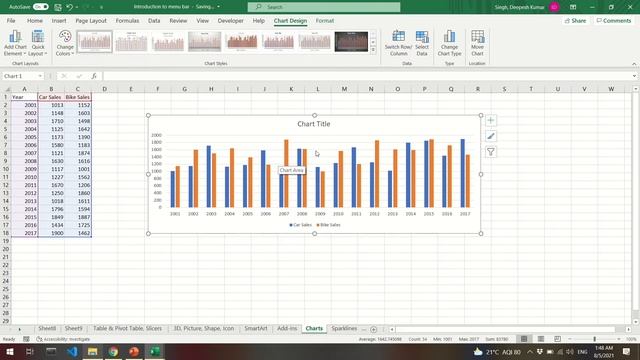
Task: Open the Chart Styles paintbrush button
Action: point(491,136)
